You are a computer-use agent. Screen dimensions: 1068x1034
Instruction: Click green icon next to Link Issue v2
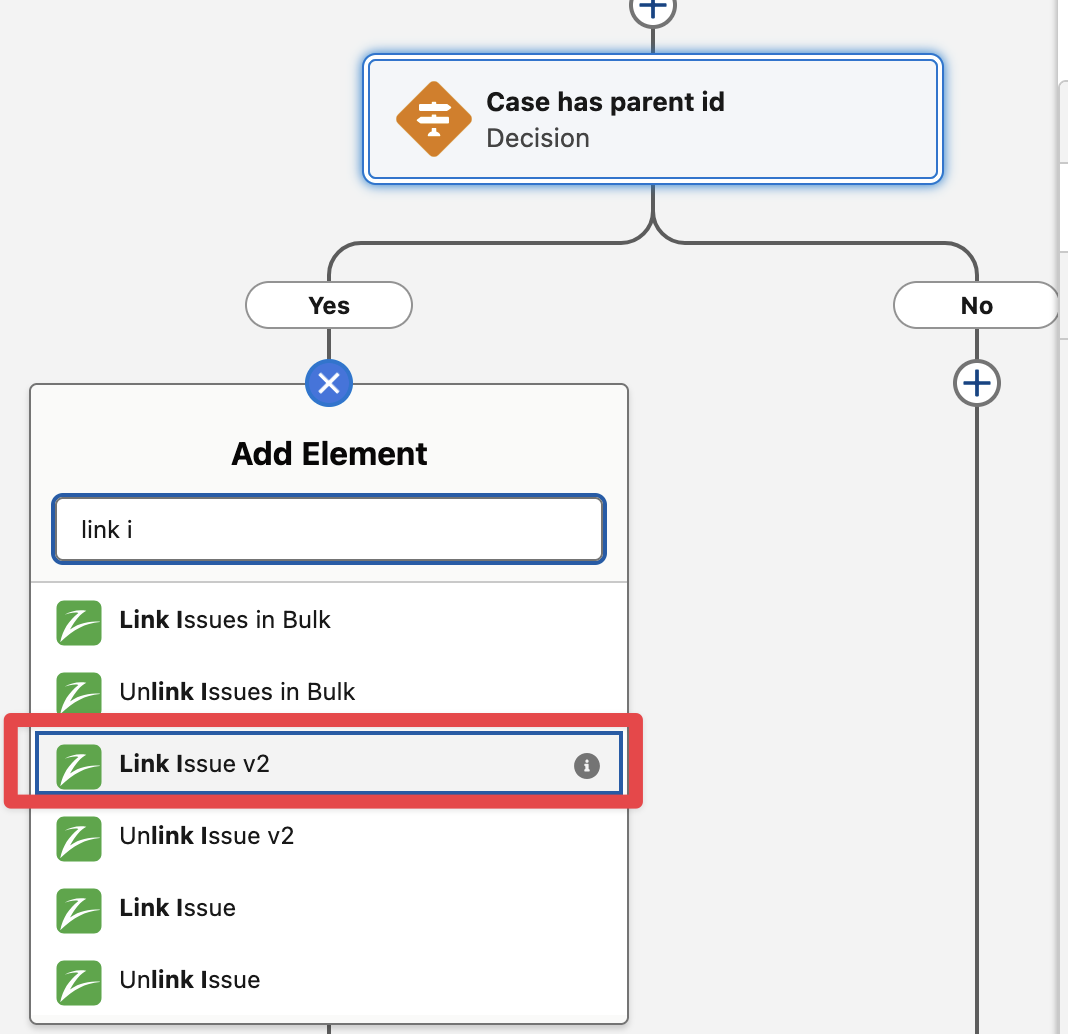[x=79, y=766]
